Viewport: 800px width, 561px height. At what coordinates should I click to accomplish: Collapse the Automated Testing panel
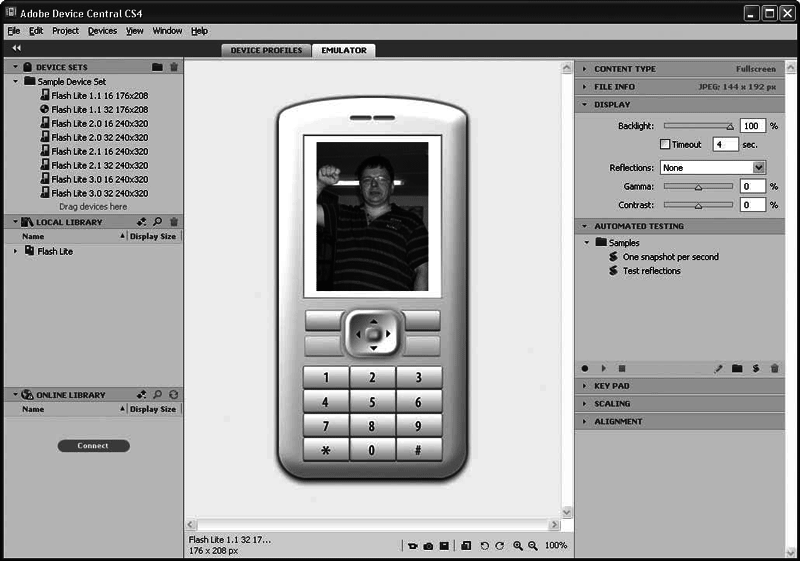585,225
